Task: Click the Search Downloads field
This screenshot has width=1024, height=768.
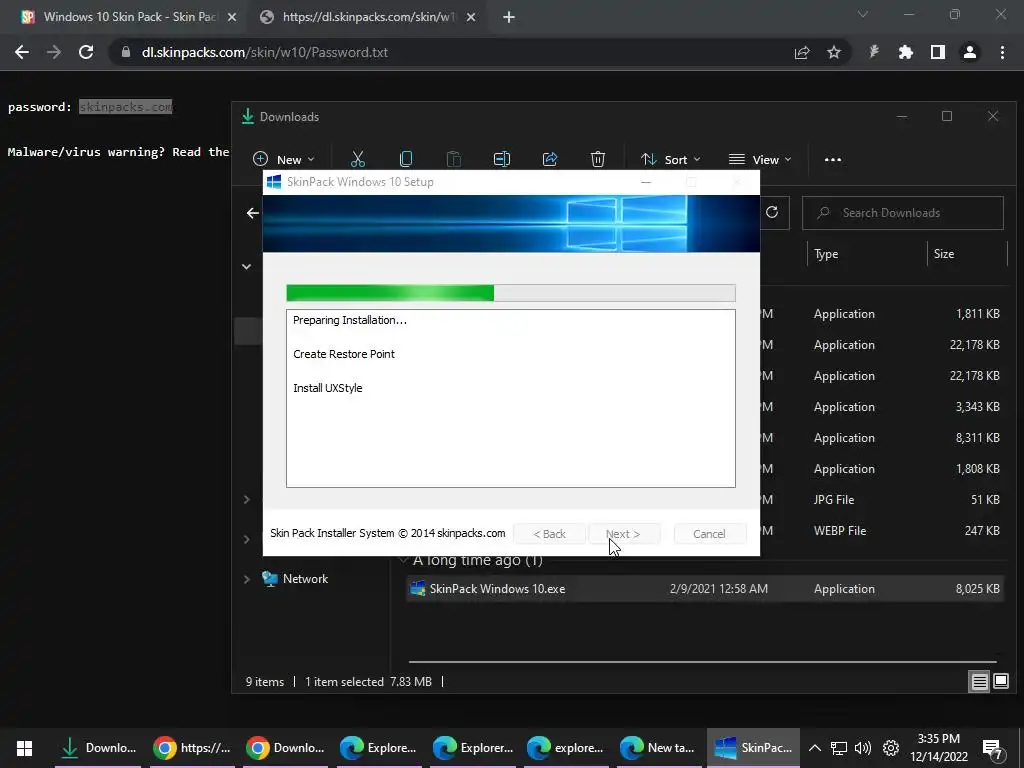Action: [903, 213]
